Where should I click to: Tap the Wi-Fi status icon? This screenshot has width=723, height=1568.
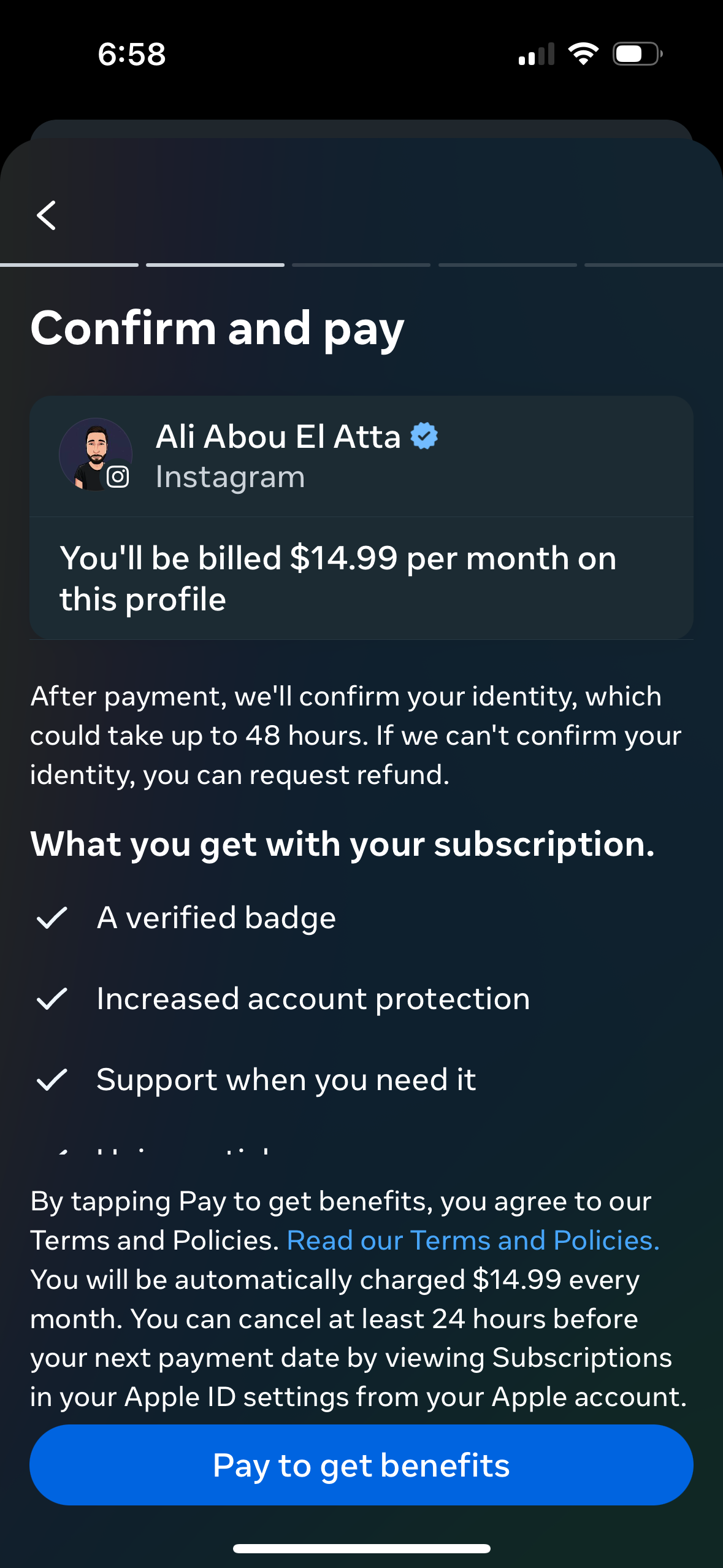583,54
